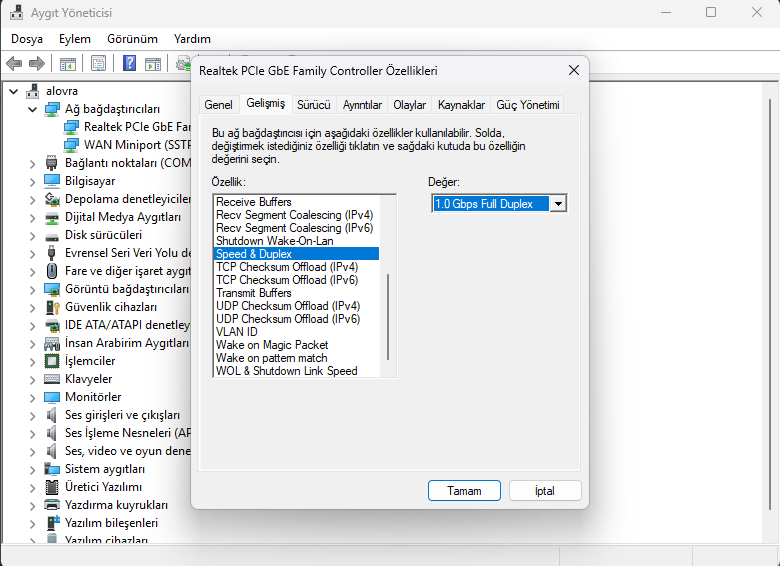Click the Tamam button

tap(464, 491)
